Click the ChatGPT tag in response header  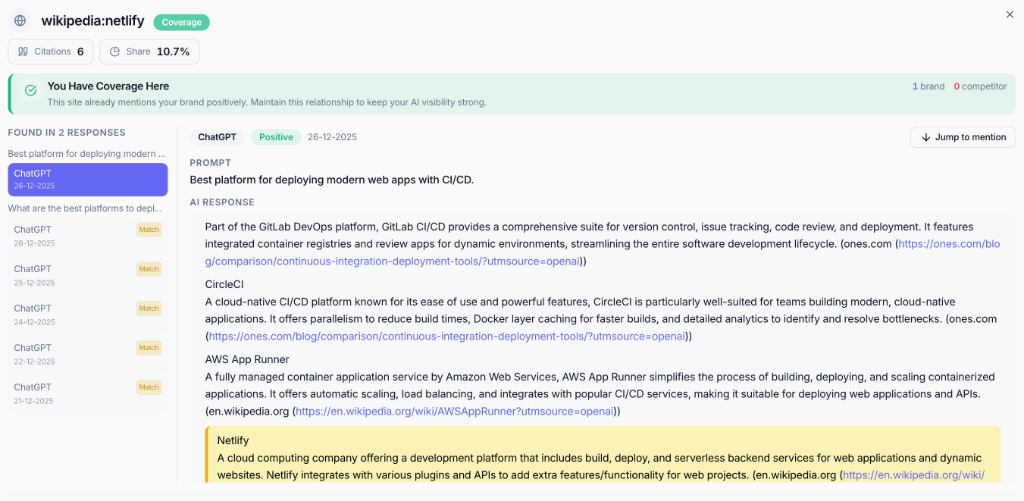pyautogui.click(x=217, y=137)
